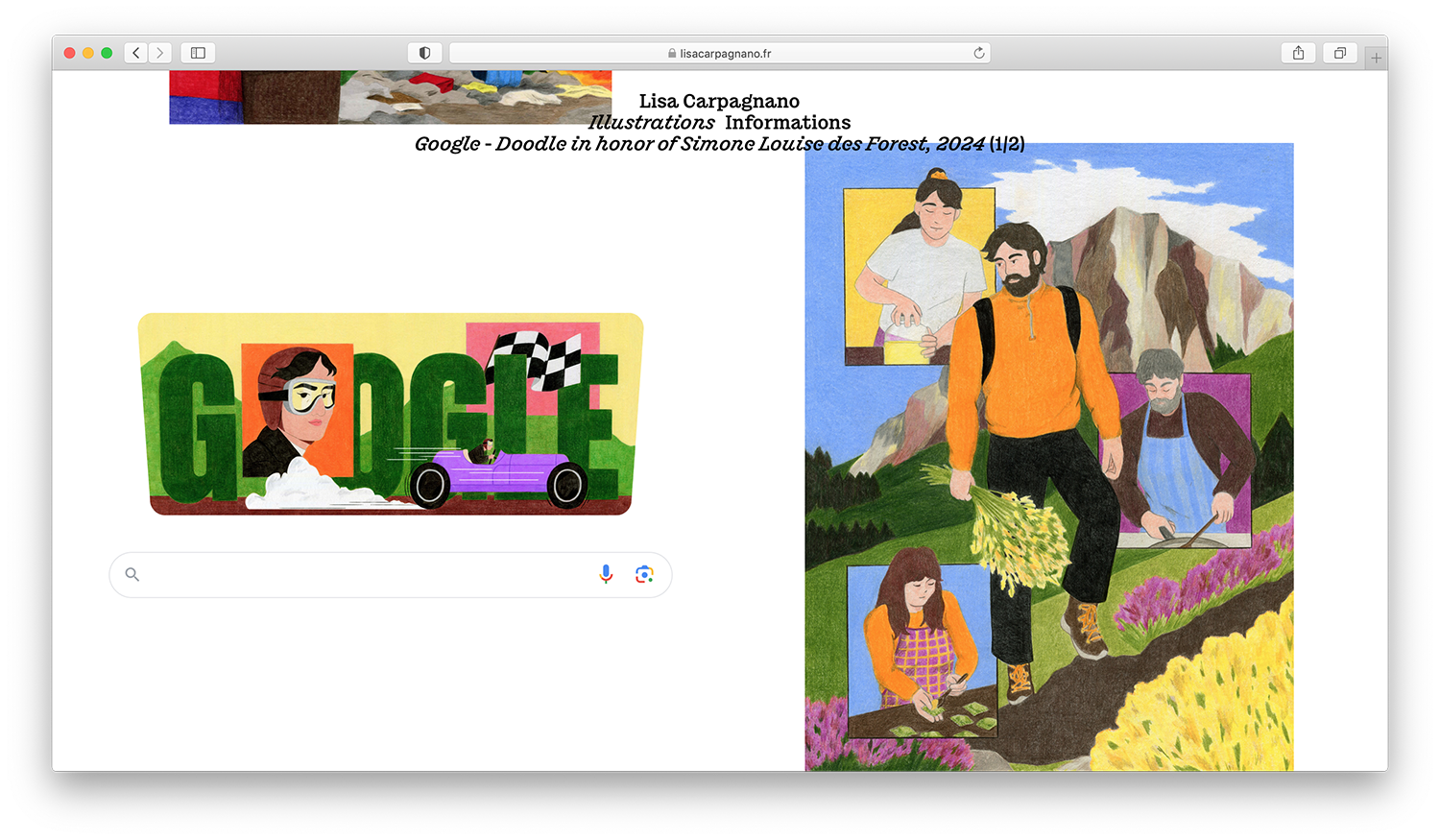Click the magnifying glass search icon
The height and width of the screenshot is (840, 1440).
click(132, 574)
